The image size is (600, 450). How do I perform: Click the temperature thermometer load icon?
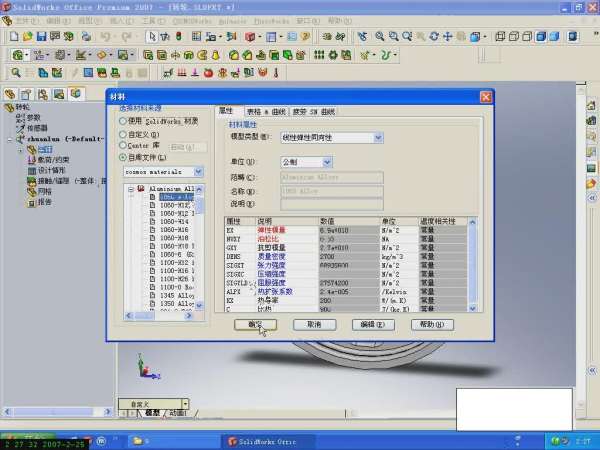276,72
